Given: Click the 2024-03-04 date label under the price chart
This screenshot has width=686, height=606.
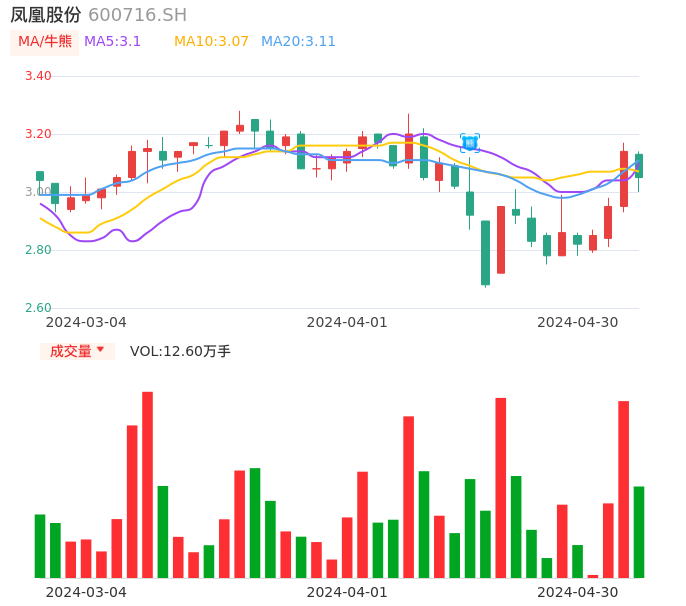Looking at the screenshot, I should [86, 322].
